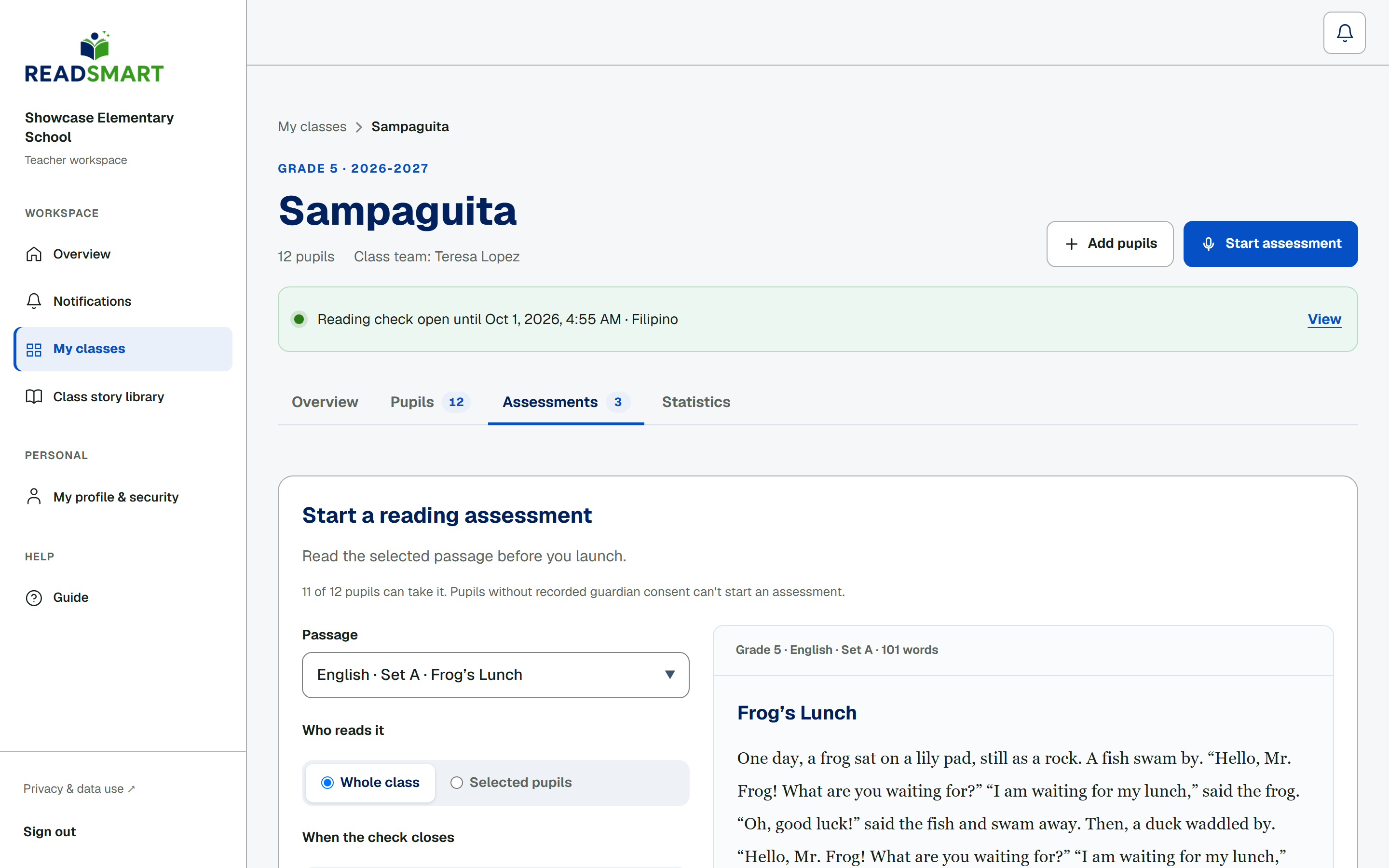Open My profile & security
Screen dimensions: 1389x868
(x=123, y=497)
